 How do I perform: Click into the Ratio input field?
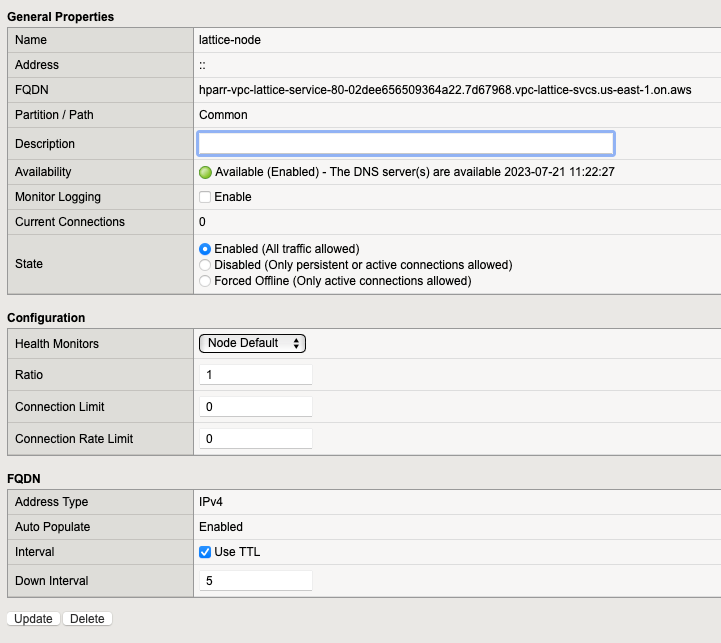pyautogui.click(x=256, y=375)
